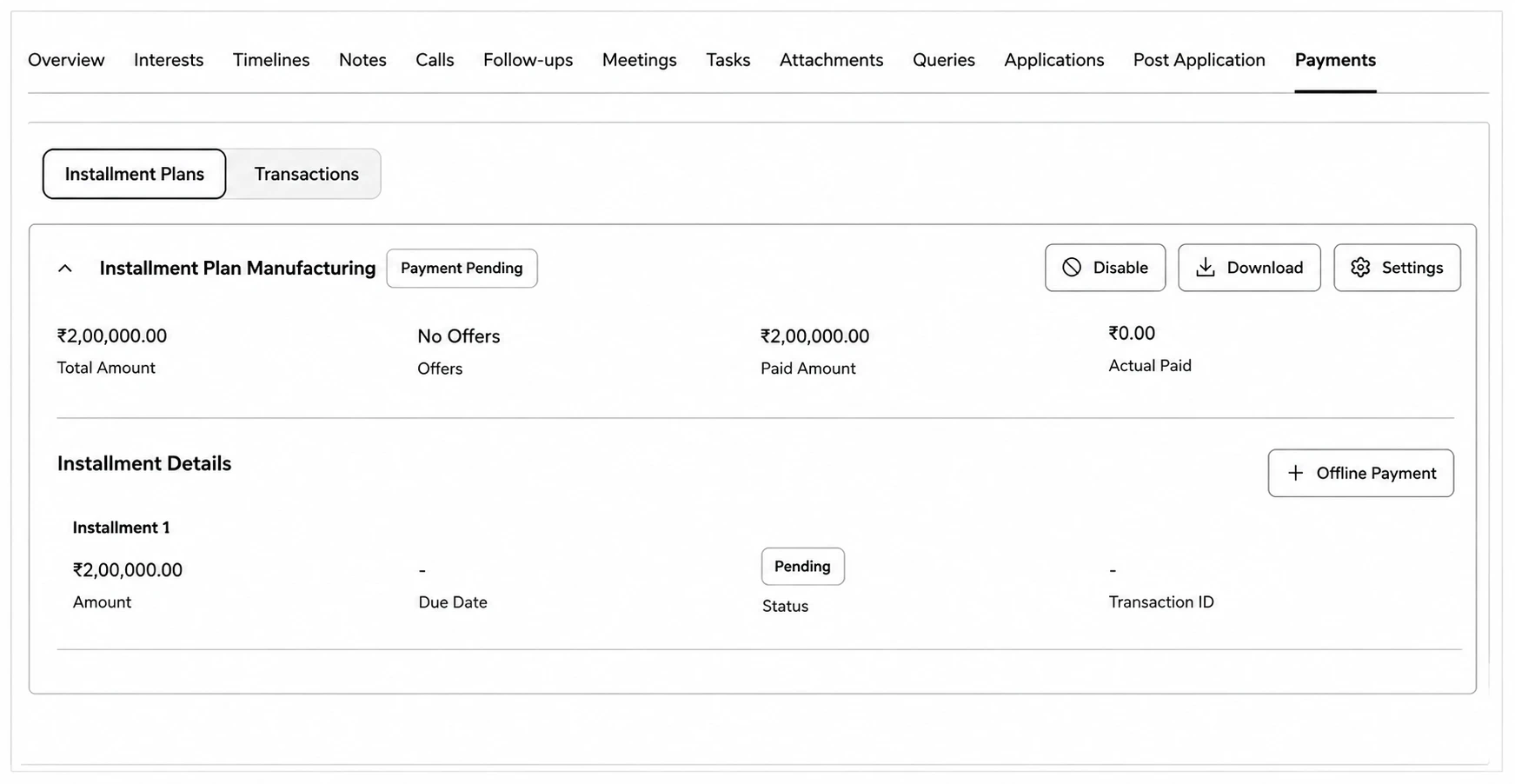Click the Download arrow icon
The height and width of the screenshot is (784, 1515).
[x=1206, y=268]
